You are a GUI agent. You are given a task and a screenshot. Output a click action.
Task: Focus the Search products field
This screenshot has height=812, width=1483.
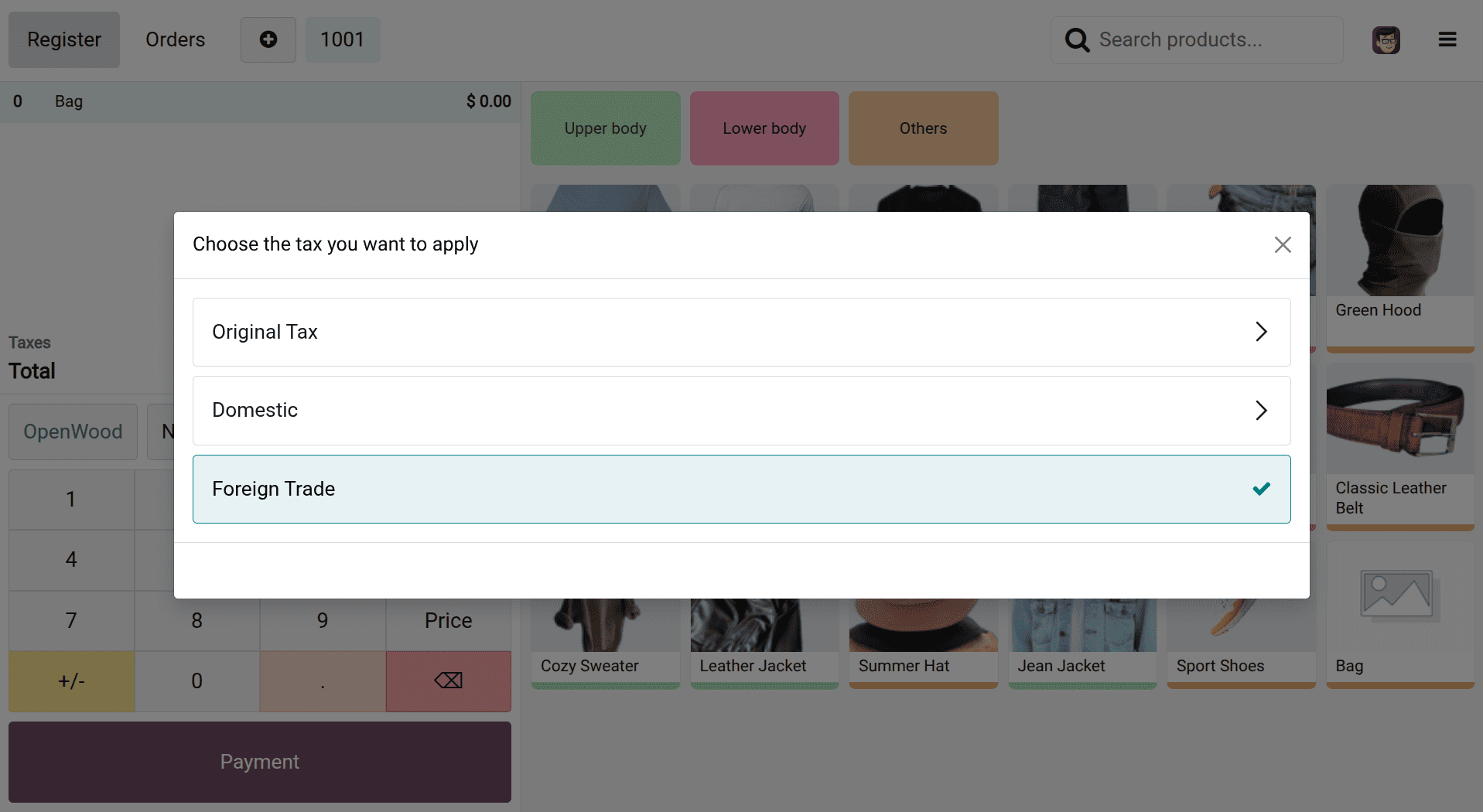click(1197, 39)
